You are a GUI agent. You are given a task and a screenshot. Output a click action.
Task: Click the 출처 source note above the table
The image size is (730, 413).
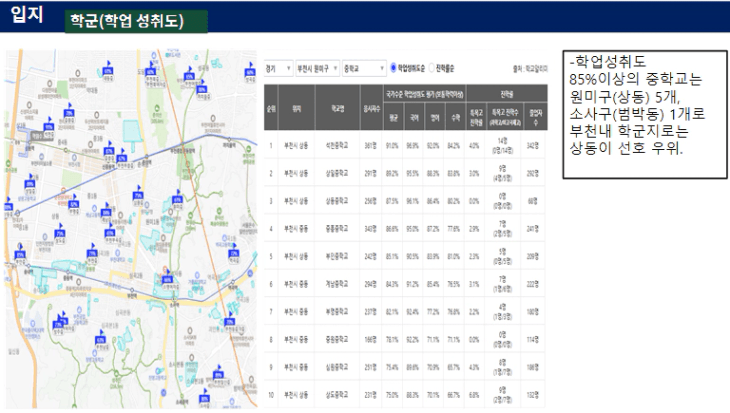[x=530, y=68]
